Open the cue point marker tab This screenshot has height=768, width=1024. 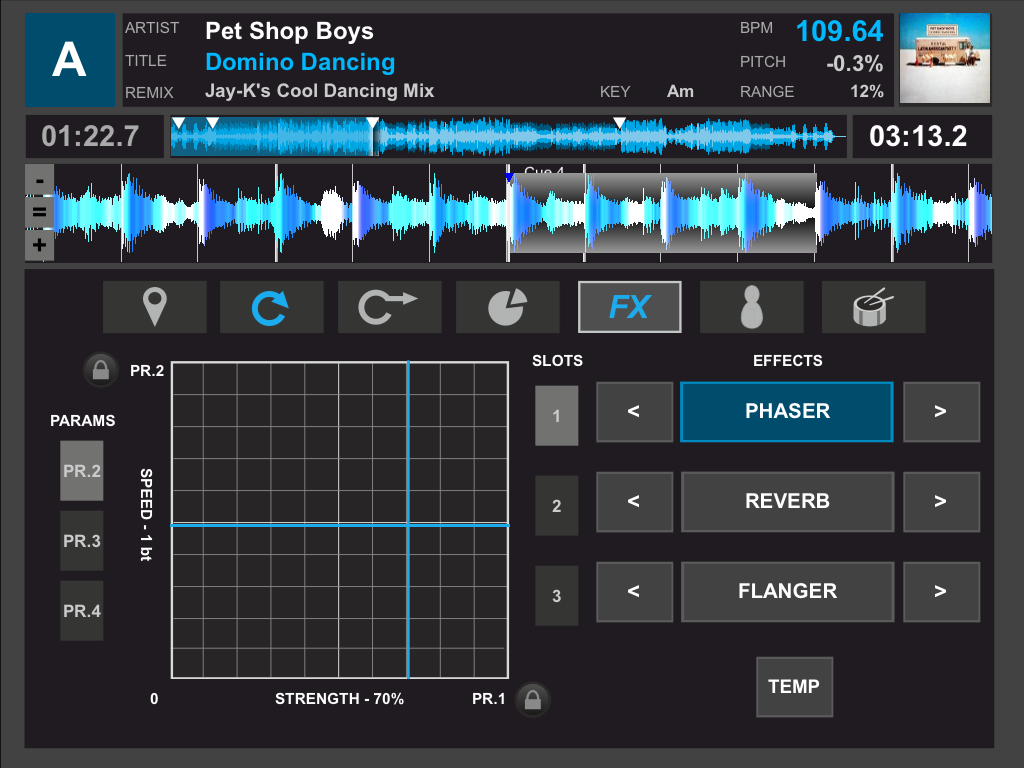coord(154,307)
